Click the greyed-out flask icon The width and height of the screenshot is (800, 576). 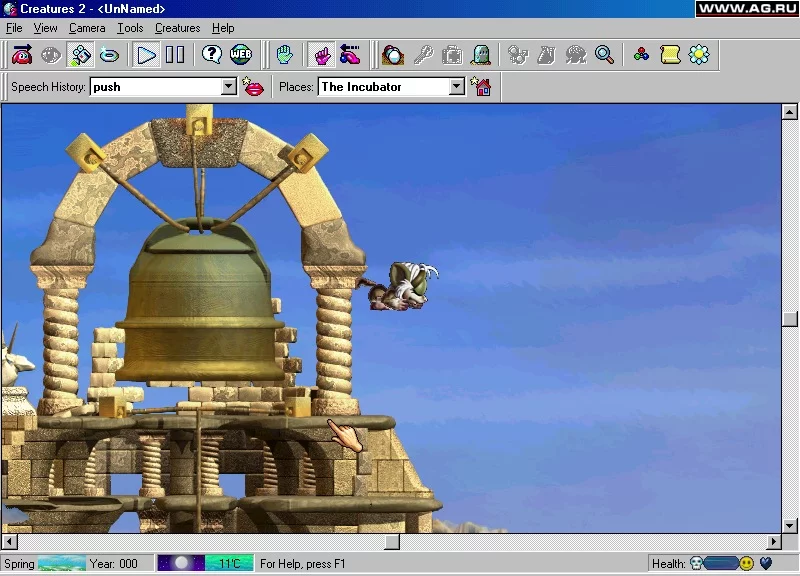click(546, 55)
